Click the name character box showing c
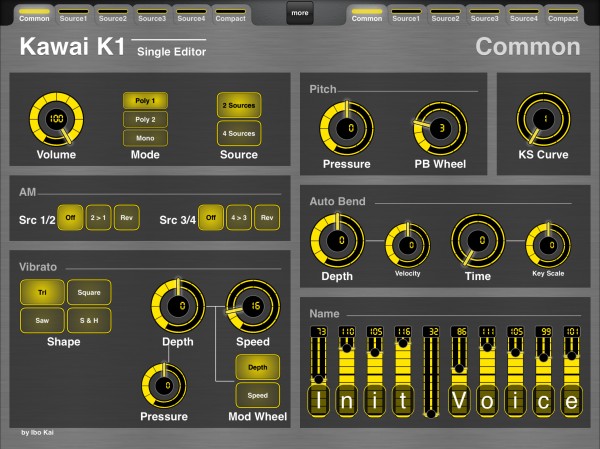This screenshot has width=600, height=449. click(x=543, y=401)
